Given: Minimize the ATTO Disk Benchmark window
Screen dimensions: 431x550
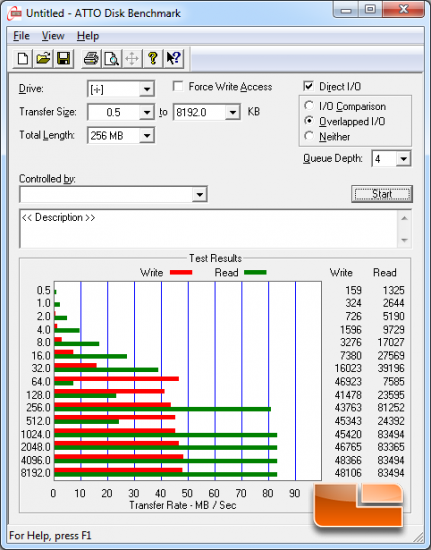Looking at the screenshot, I should tap(345, 9).
